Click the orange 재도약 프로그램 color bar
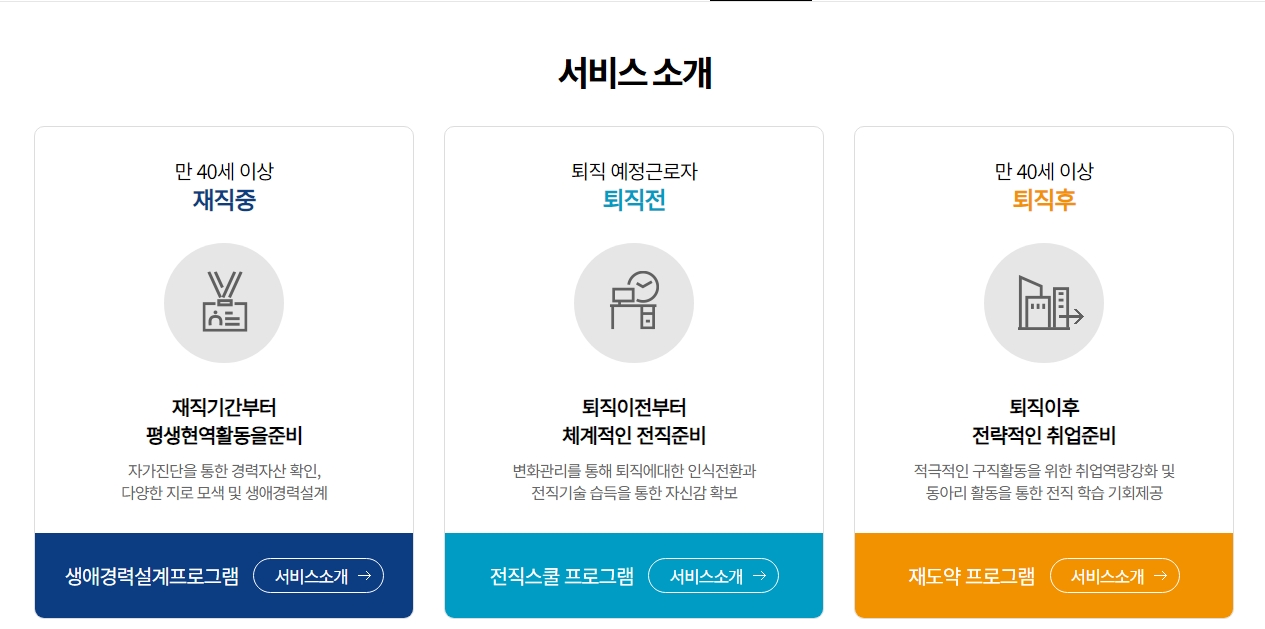This screenshot has width=1265, height=629. coord(1044,575)
